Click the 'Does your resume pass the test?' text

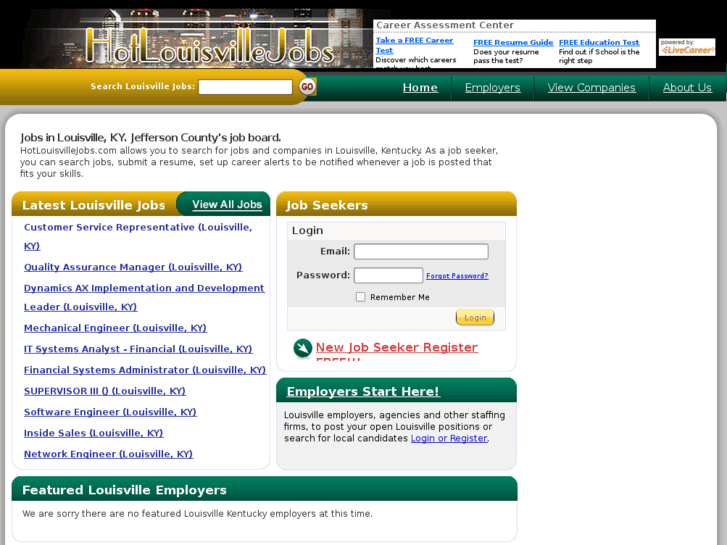(506, 56)
